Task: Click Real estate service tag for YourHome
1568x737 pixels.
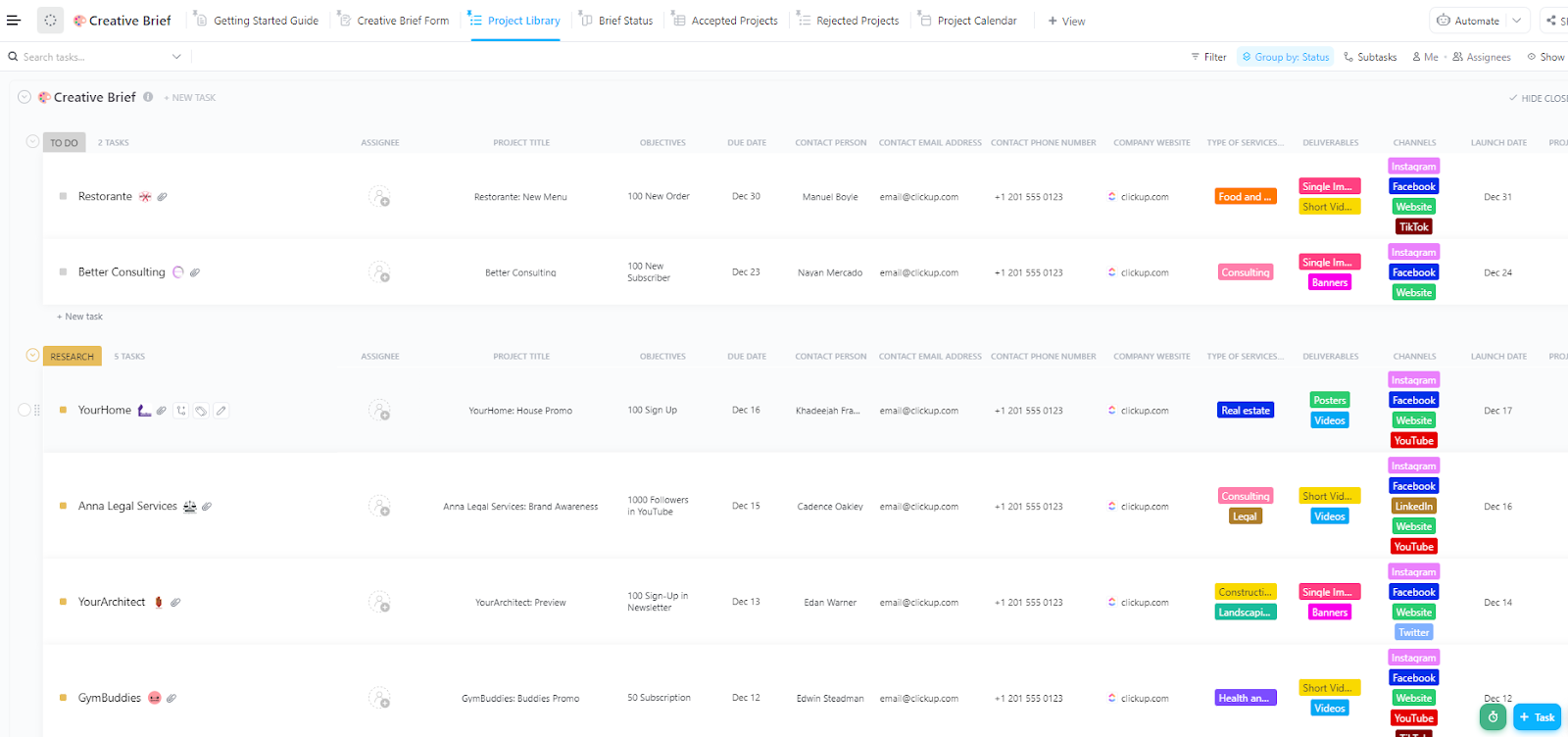Action: point(1246,411)
